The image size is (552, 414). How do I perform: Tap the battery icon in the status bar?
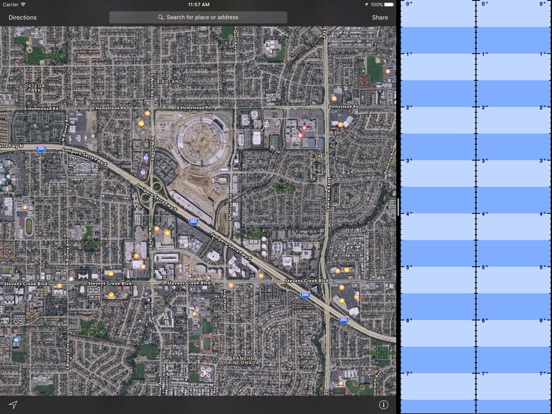pyautogui.click(x=389, y=5)
